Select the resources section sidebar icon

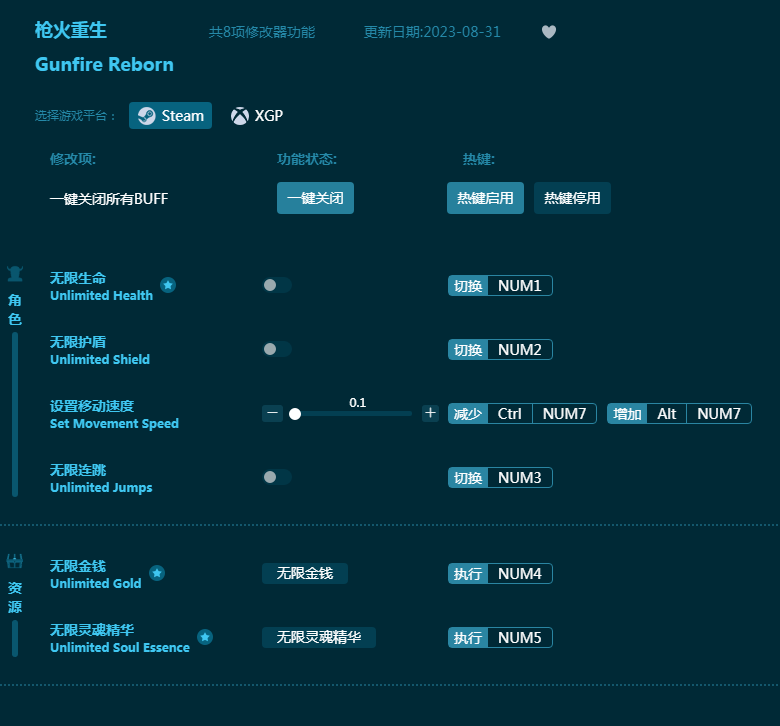point(15,561)
